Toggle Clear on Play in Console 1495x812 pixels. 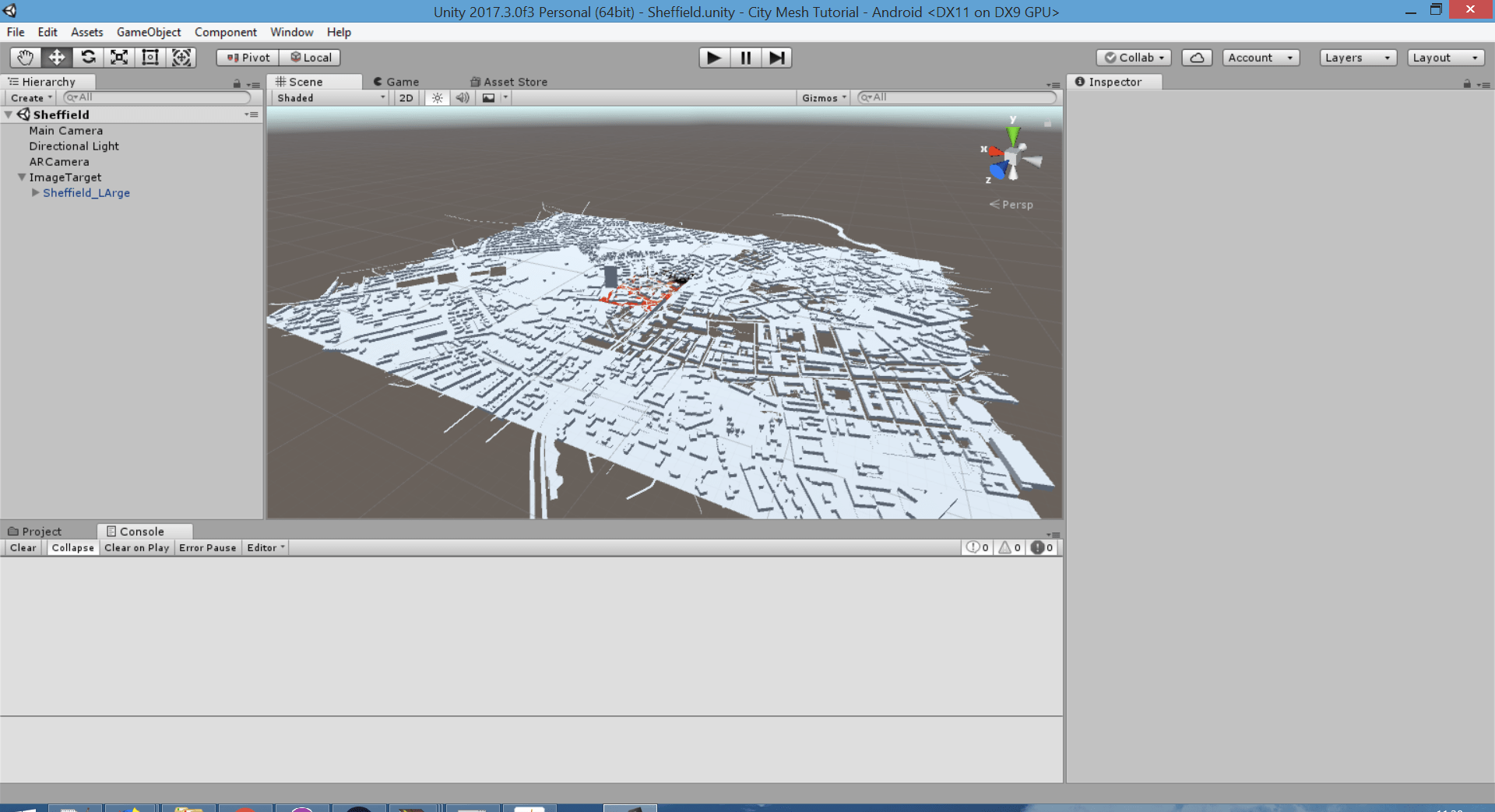pos(136,548)
